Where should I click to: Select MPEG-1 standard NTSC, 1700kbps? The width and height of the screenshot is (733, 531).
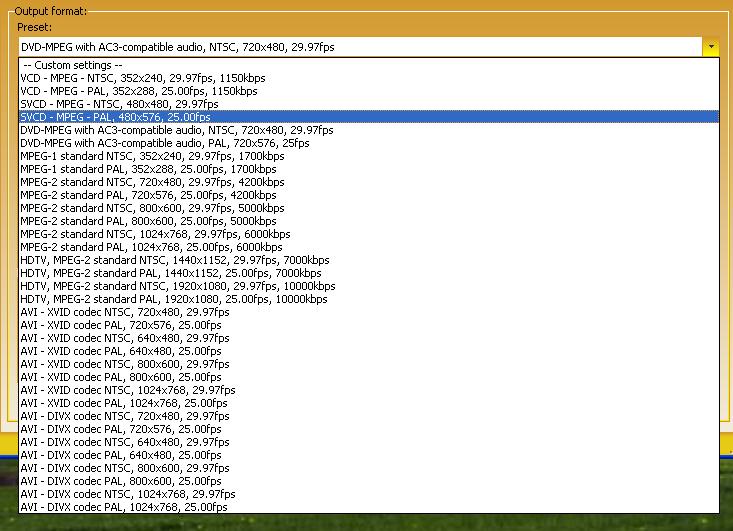pyautogui.click(x=369, y=156)
